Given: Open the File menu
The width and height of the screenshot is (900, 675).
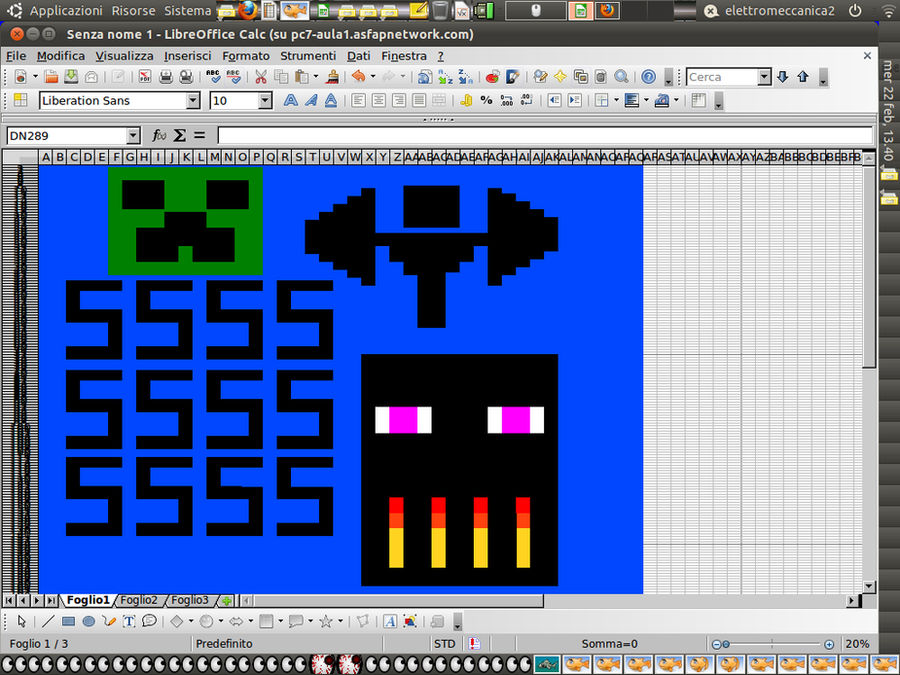Looking at the screenshot, I should coord(16,56).
